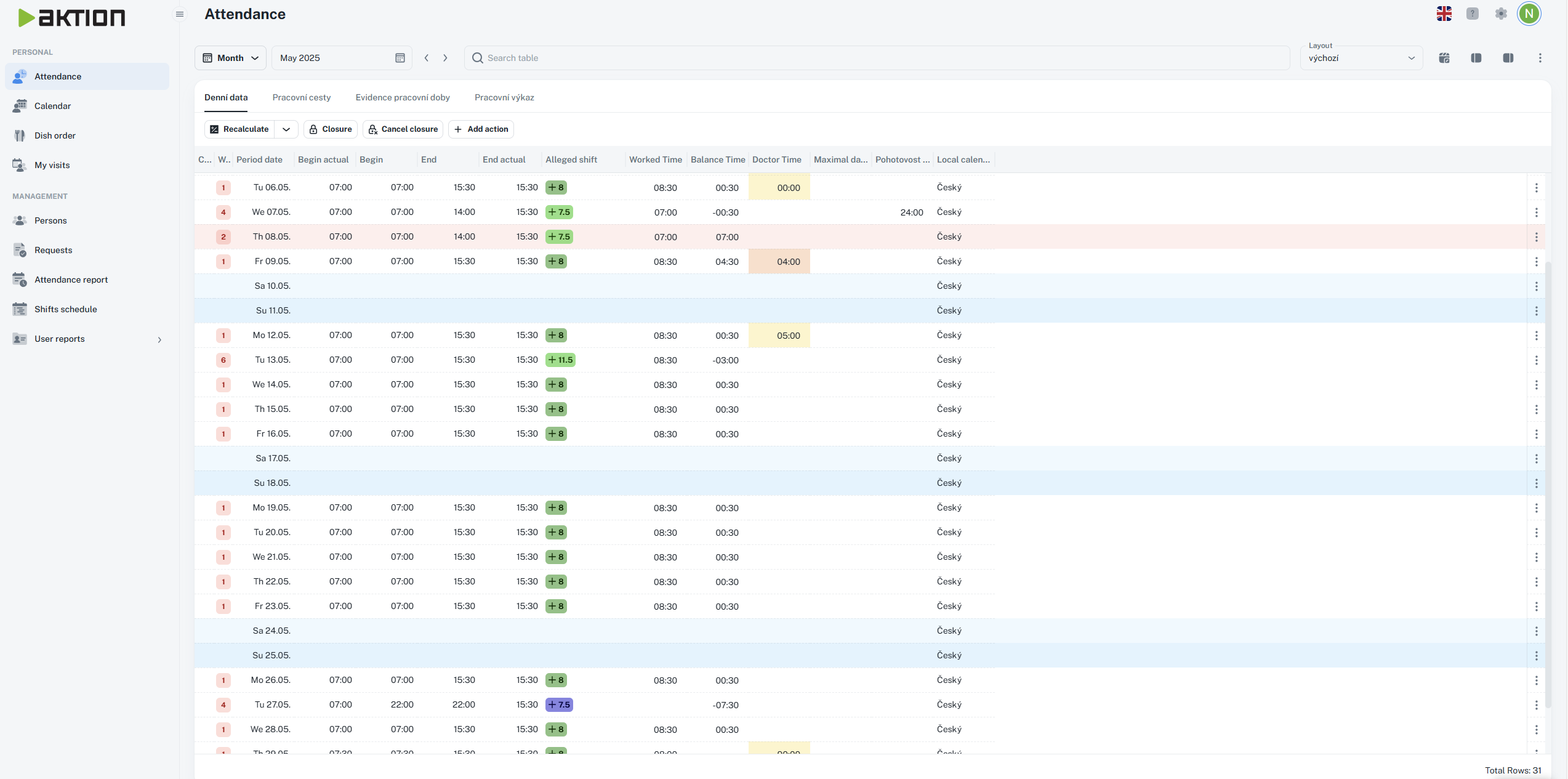
Task: Collapse the sidebar with the hamburger icon
Action: (180, 14)
